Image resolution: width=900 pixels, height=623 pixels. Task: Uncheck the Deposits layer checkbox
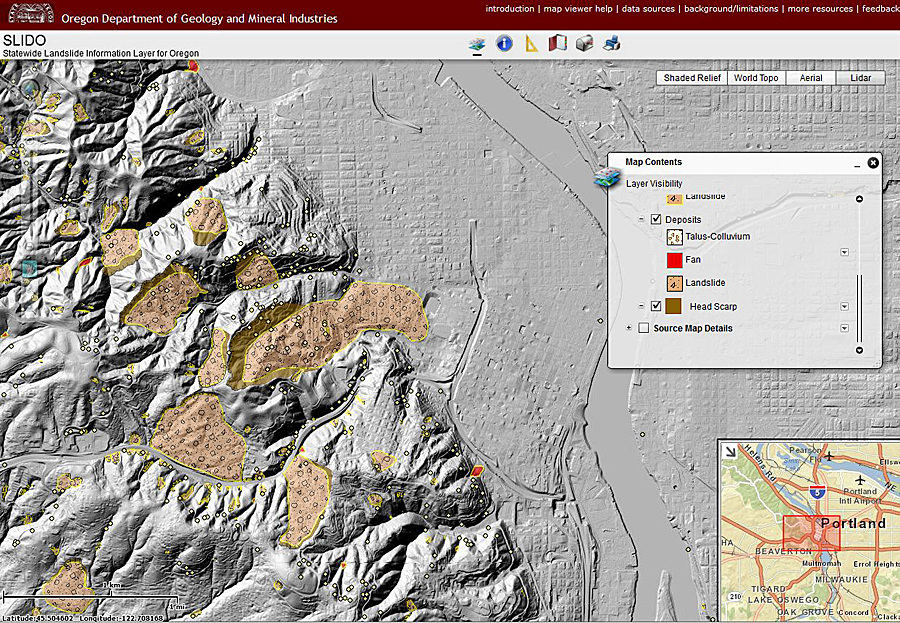655,219
